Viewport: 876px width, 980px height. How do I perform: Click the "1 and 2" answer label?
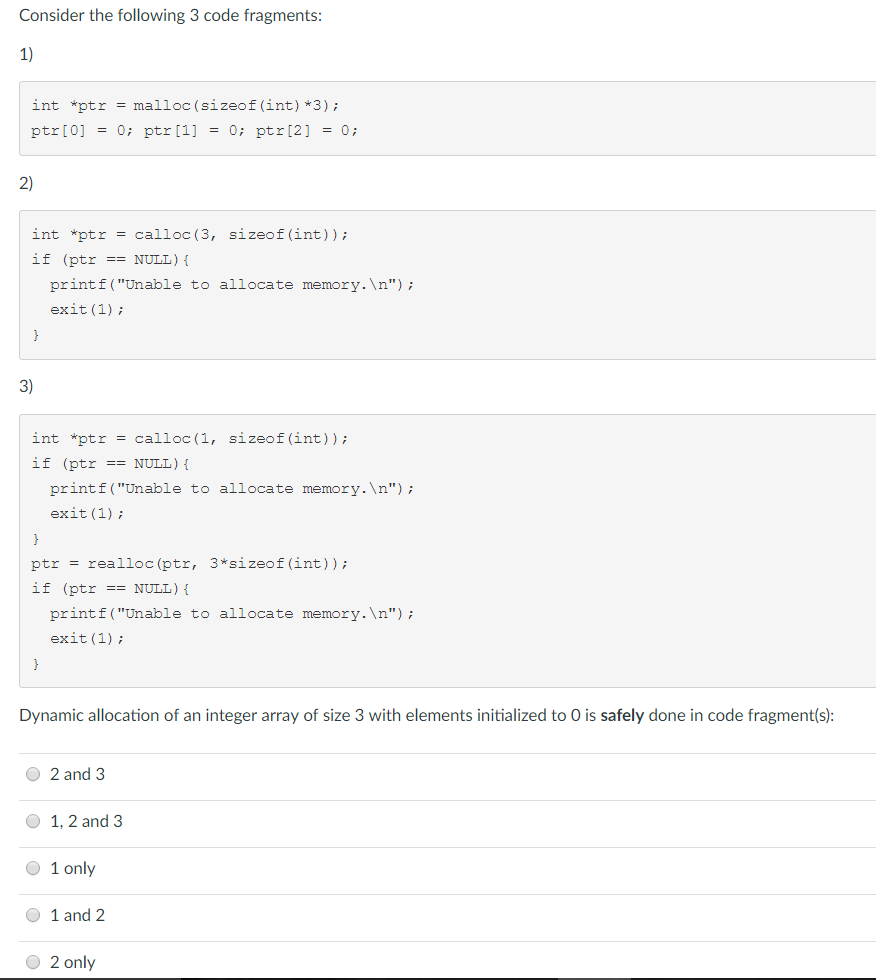(x=75, y=914)
